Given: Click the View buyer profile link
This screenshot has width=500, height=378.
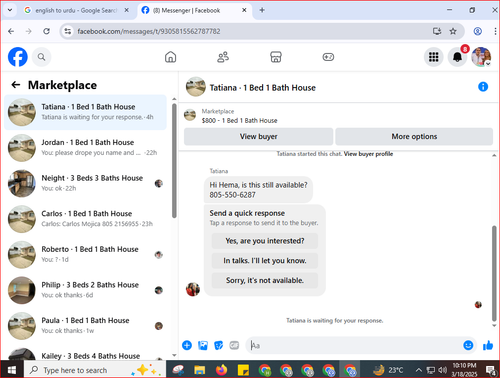Looking at the screenshot, I should tap(368, 154).
